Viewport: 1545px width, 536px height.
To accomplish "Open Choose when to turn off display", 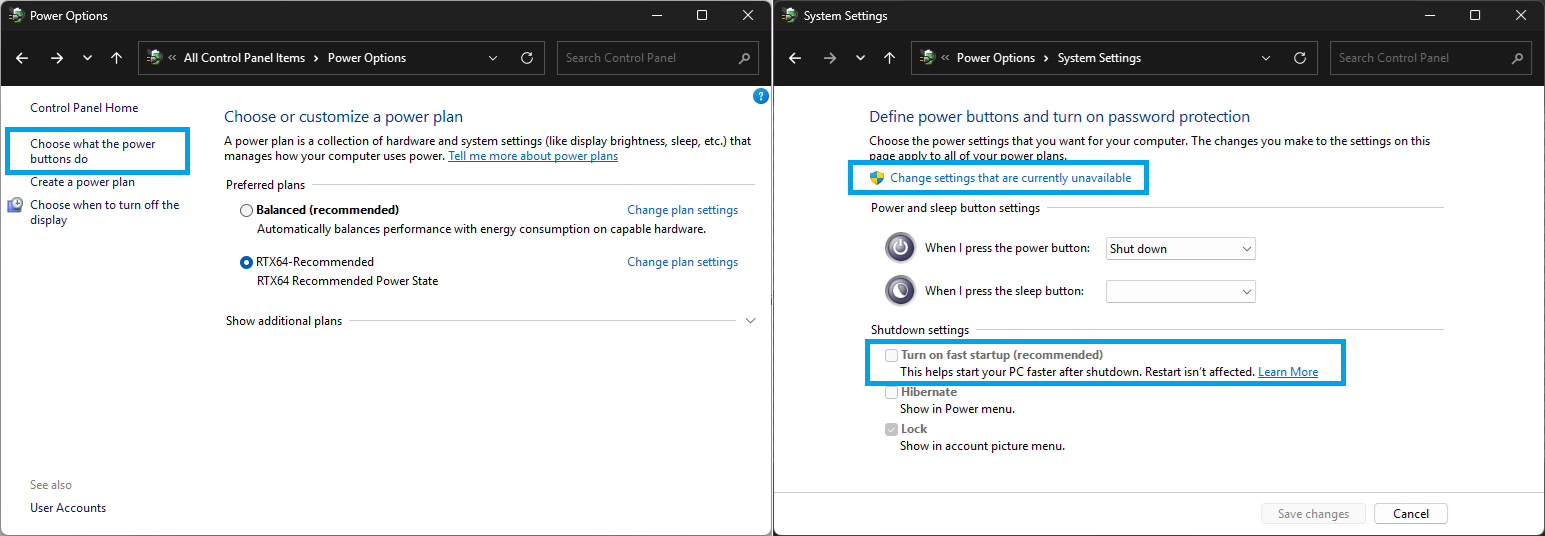I will [x=105, y=212].
